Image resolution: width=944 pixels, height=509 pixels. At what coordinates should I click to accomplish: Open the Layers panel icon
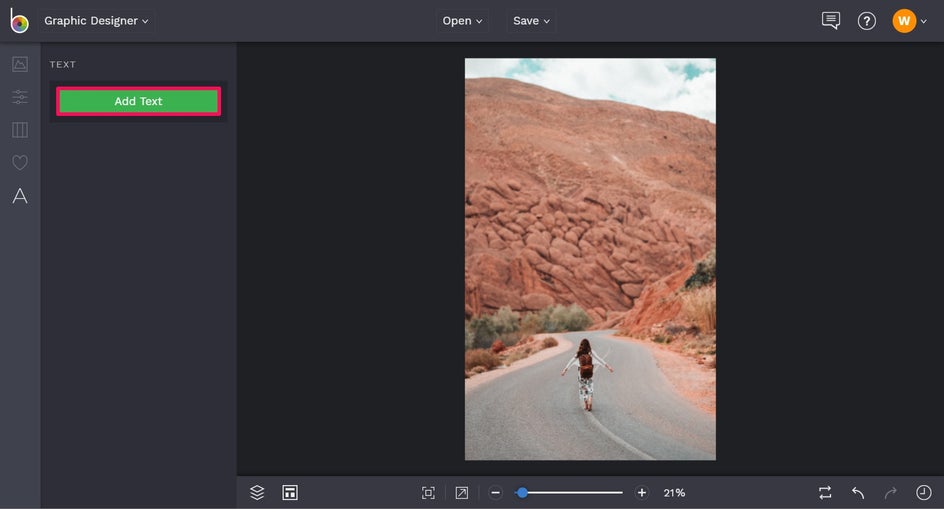tap(257, 492)
